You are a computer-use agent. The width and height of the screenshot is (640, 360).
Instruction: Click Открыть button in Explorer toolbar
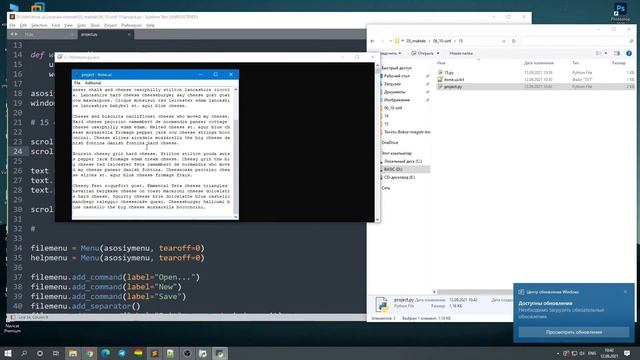click(x=422, y=53)
